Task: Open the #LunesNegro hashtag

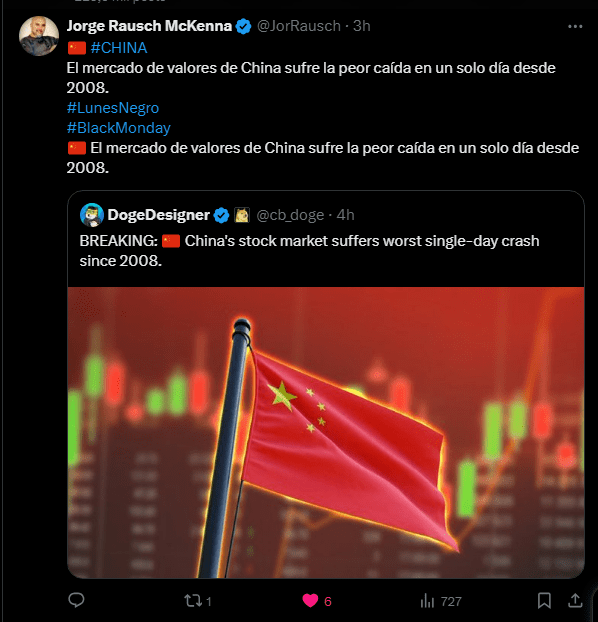Action: pos(113,108)
